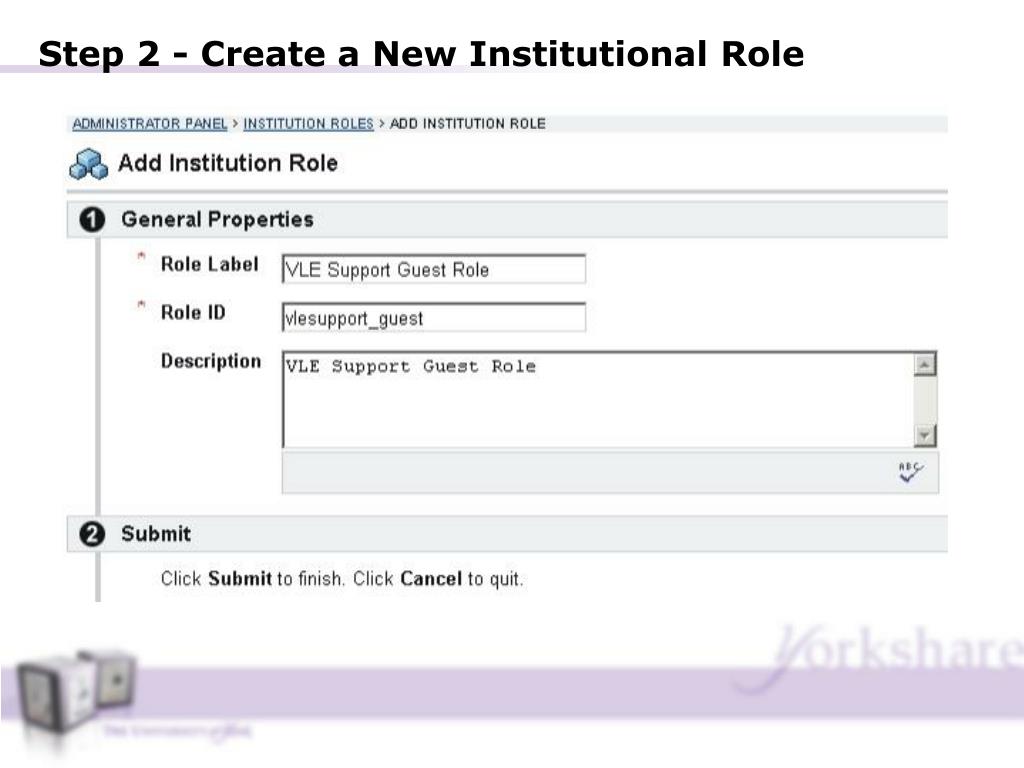1024x768 pixels.
Task: Open the Institution Roles breadcrumb link
Action: [308, 123]
